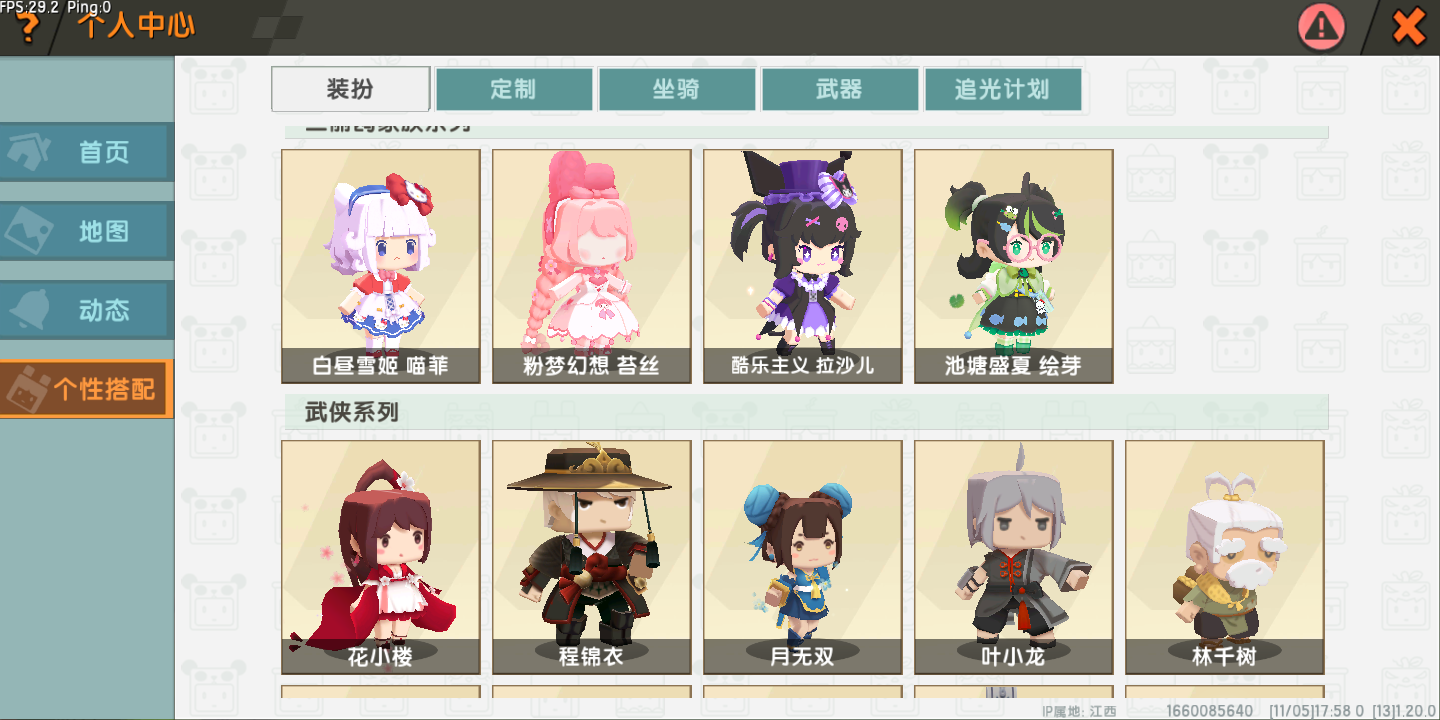Choose the 月无双 skin card

(x=803, y=557)
